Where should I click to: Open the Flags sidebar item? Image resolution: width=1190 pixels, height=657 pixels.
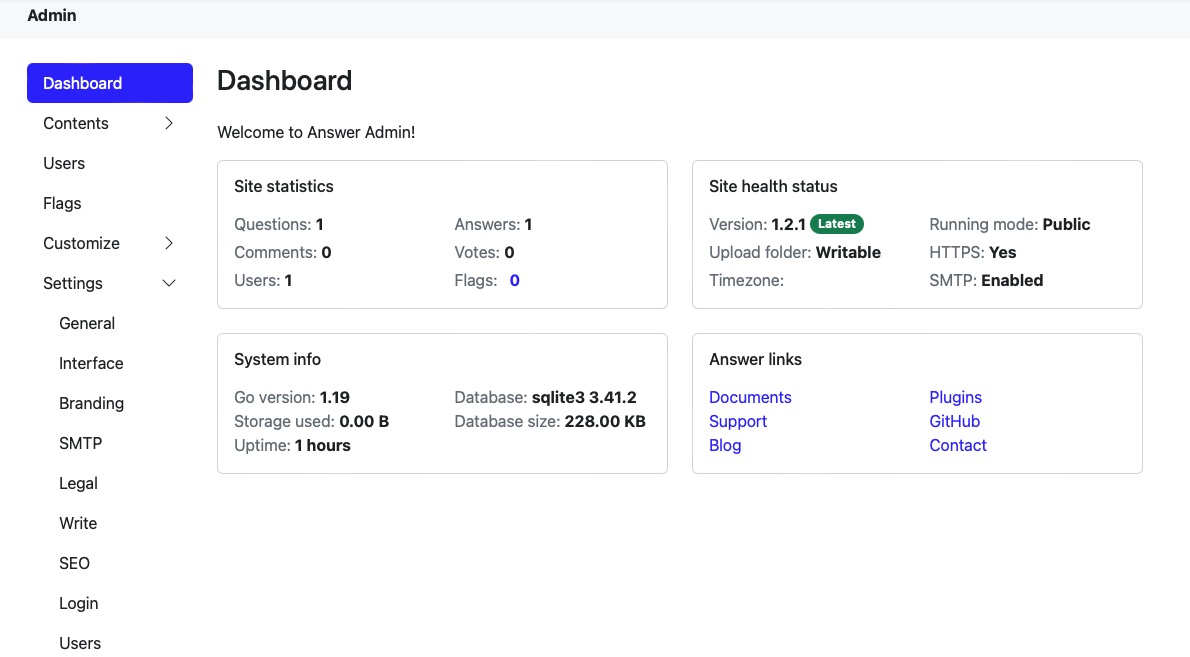[61, 203]
